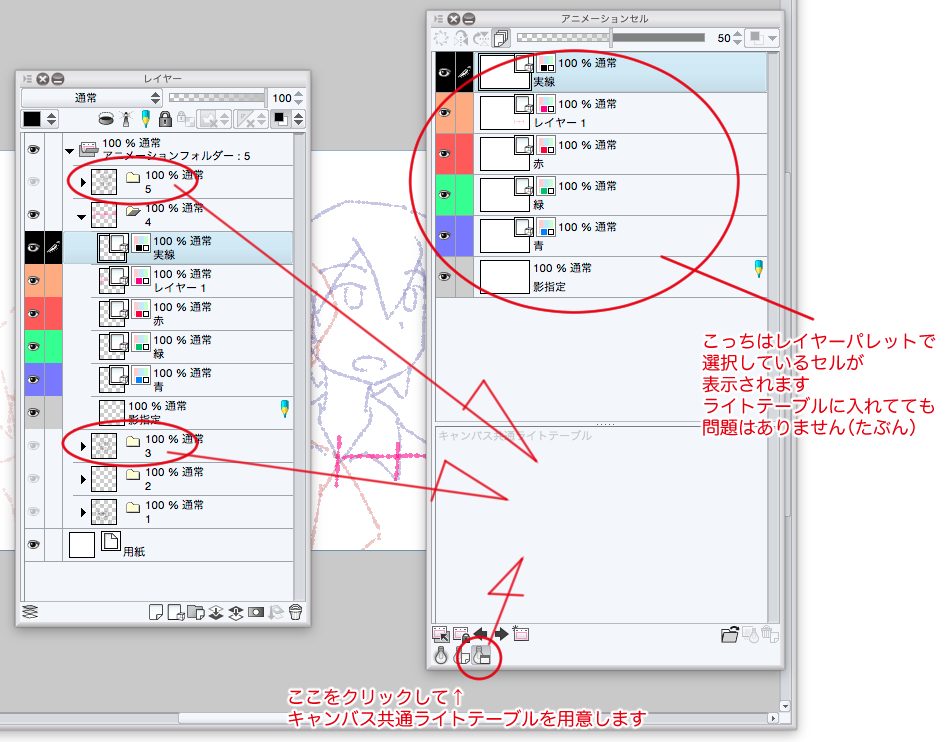950x742 pixels.
Task: Hide the animation folder layer eye
Action: point(34,149)
